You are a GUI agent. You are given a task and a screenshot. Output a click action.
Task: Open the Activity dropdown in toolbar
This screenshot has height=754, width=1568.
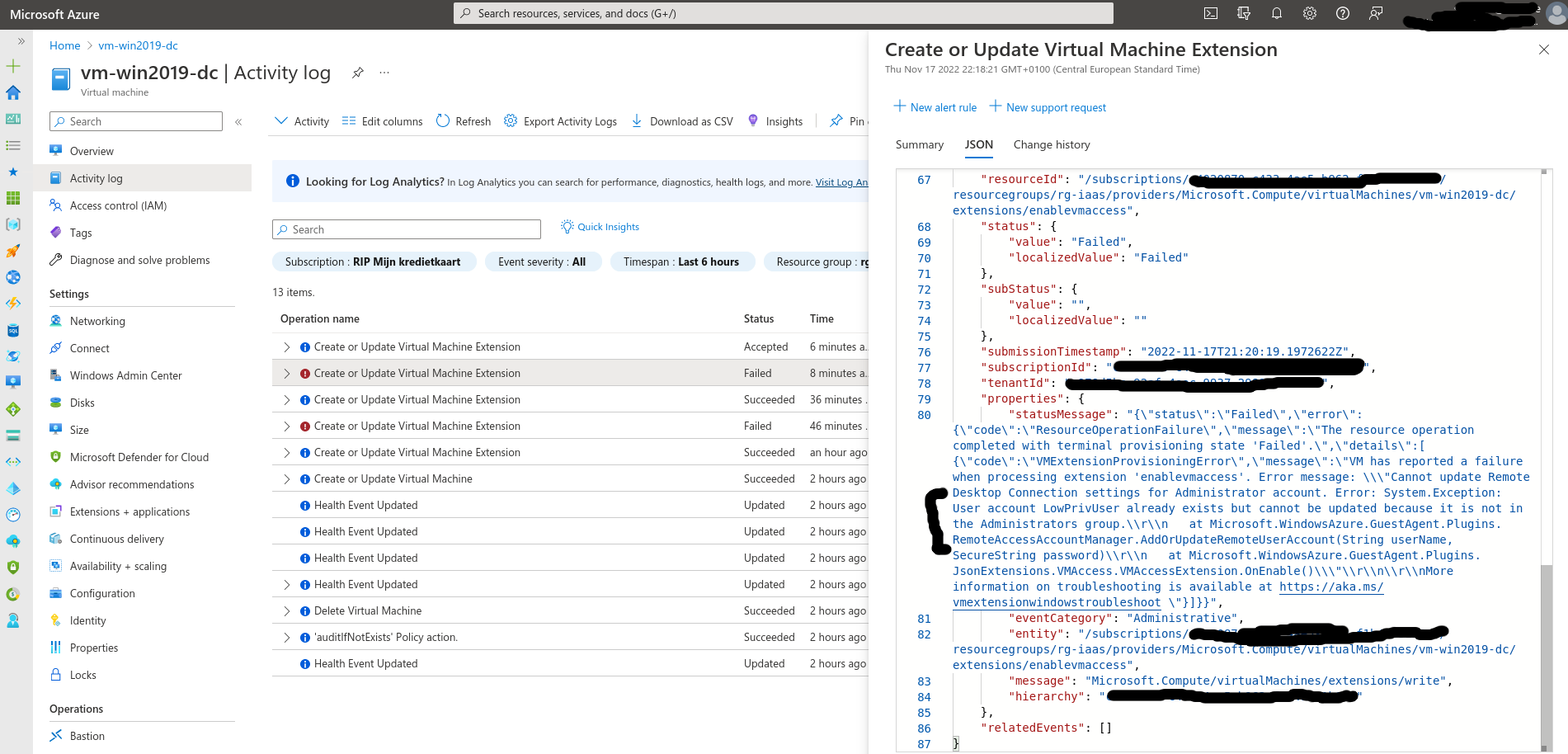301,121
